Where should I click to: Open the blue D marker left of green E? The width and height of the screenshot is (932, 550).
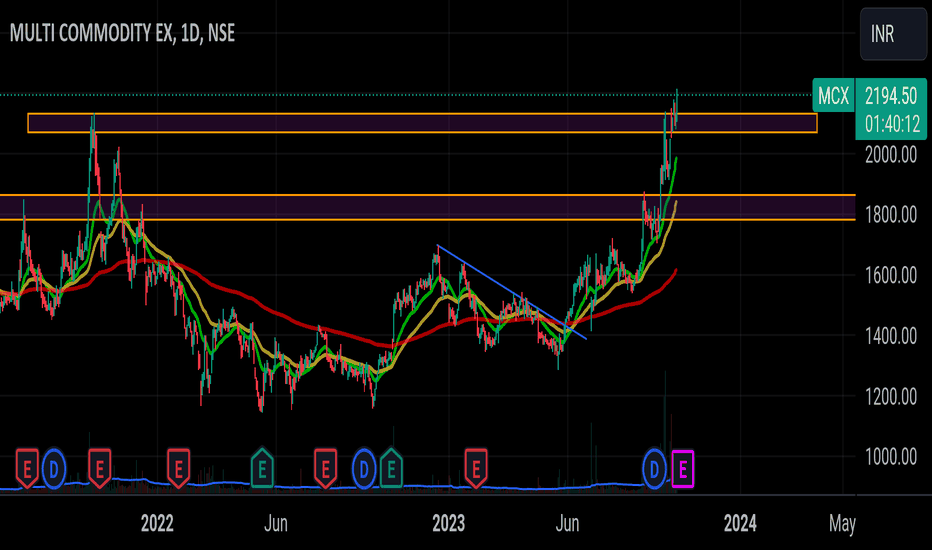(x=364, y=470)
